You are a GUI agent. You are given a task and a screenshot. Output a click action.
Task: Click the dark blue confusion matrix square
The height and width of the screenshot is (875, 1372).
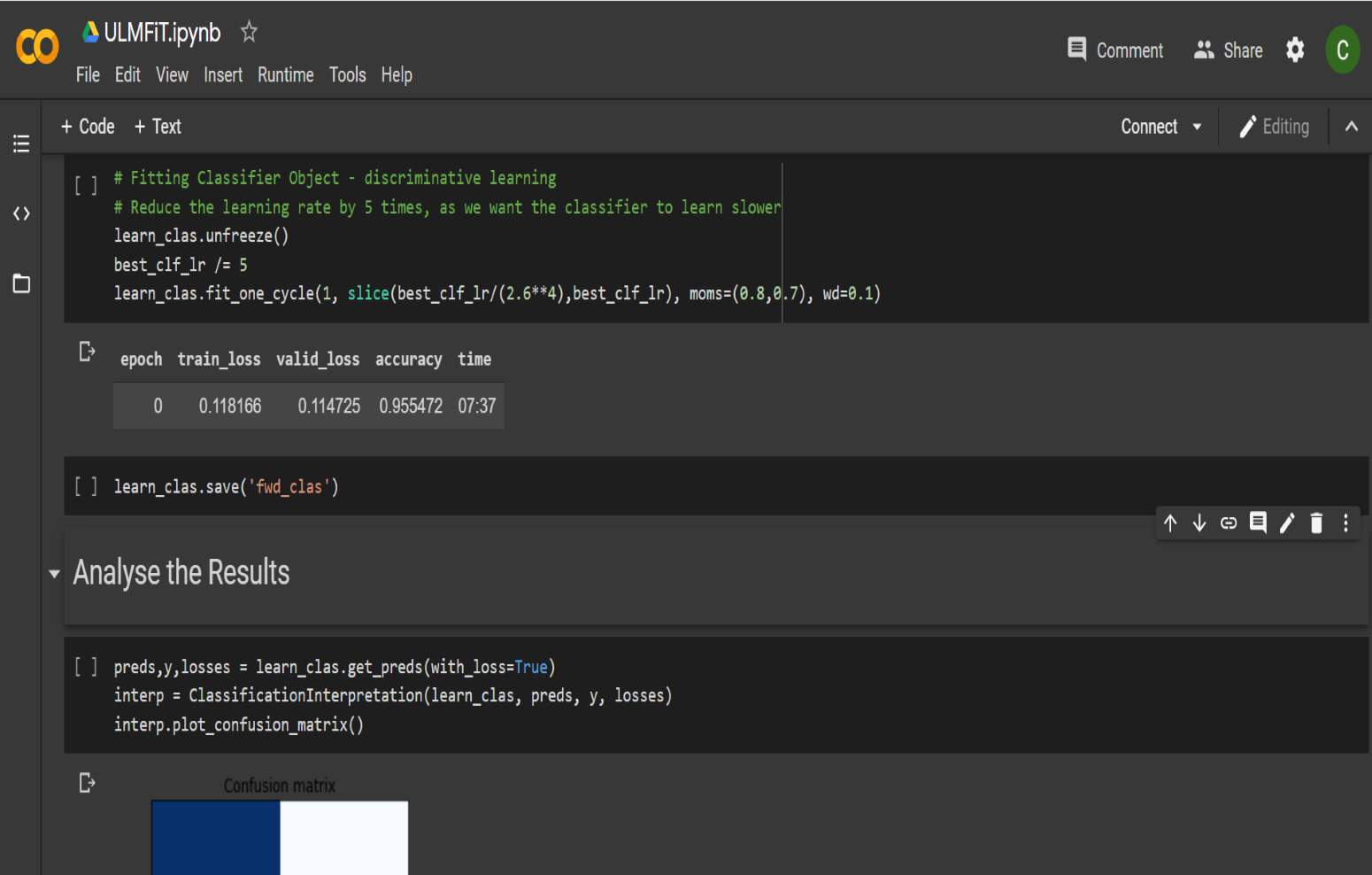tap(216, 838)
